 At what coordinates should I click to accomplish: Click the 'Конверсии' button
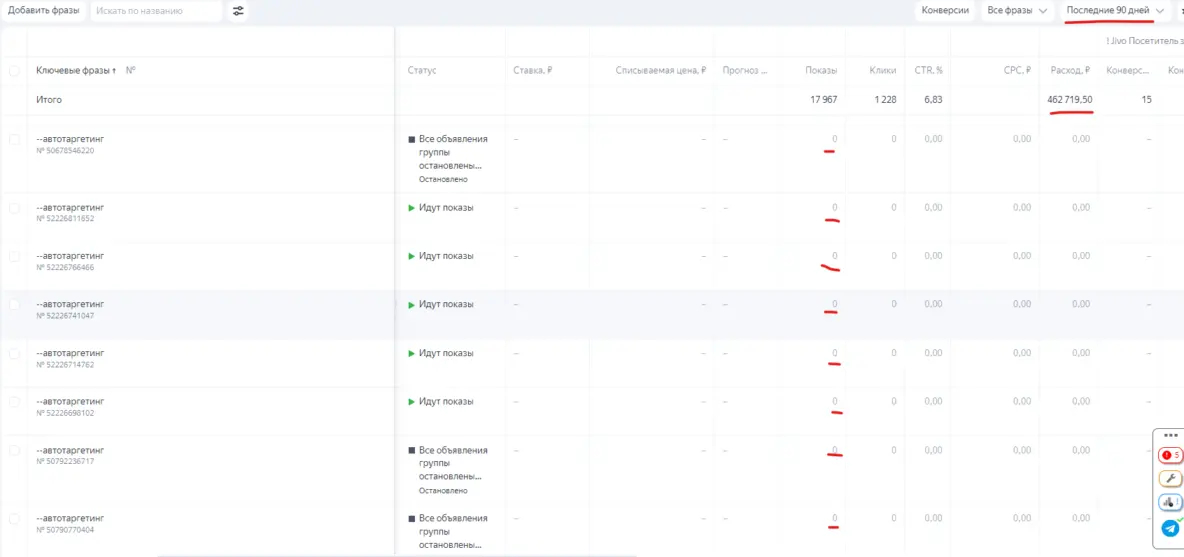click(x=945, y=11)
